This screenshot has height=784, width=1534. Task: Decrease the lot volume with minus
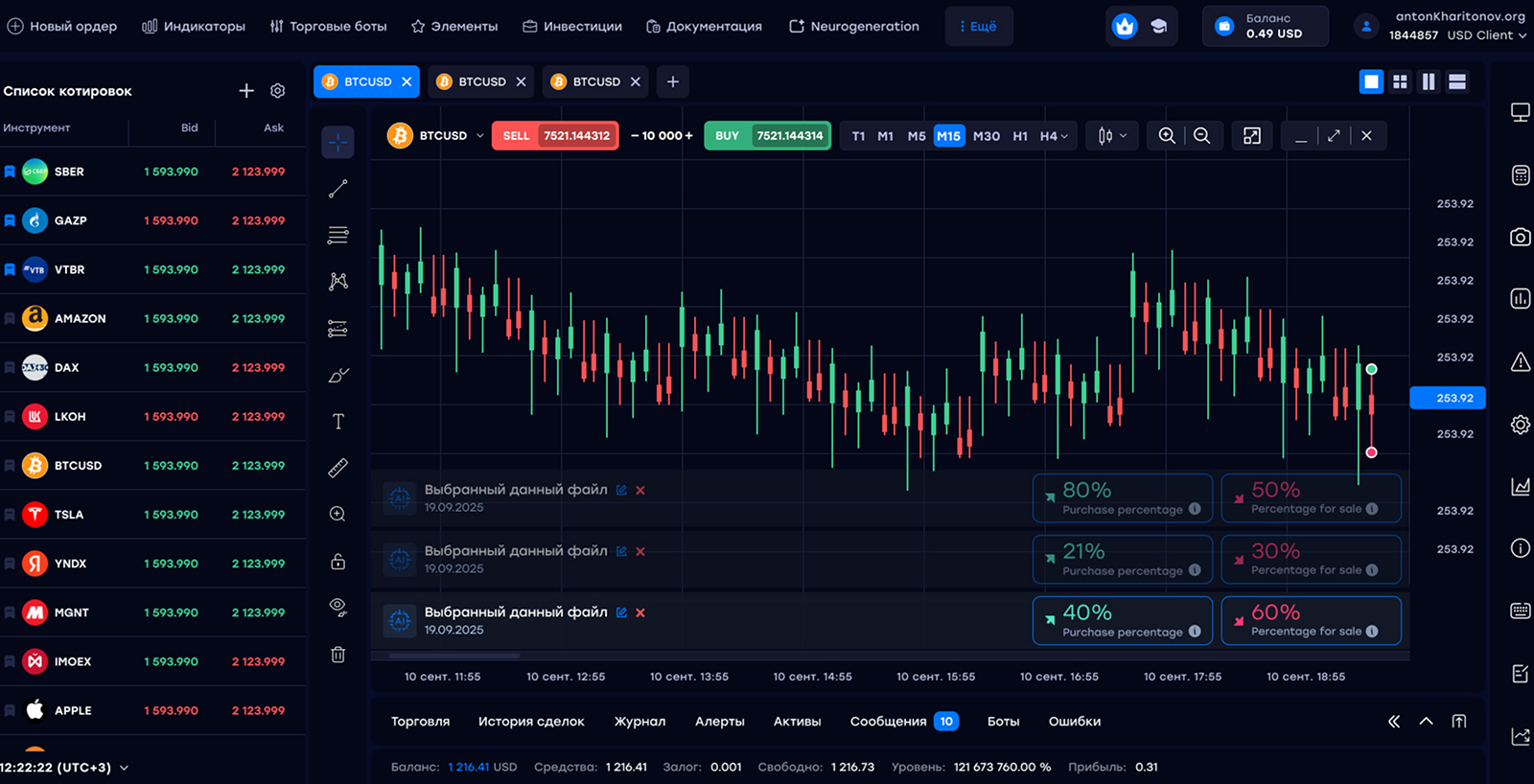coord(635,136)
